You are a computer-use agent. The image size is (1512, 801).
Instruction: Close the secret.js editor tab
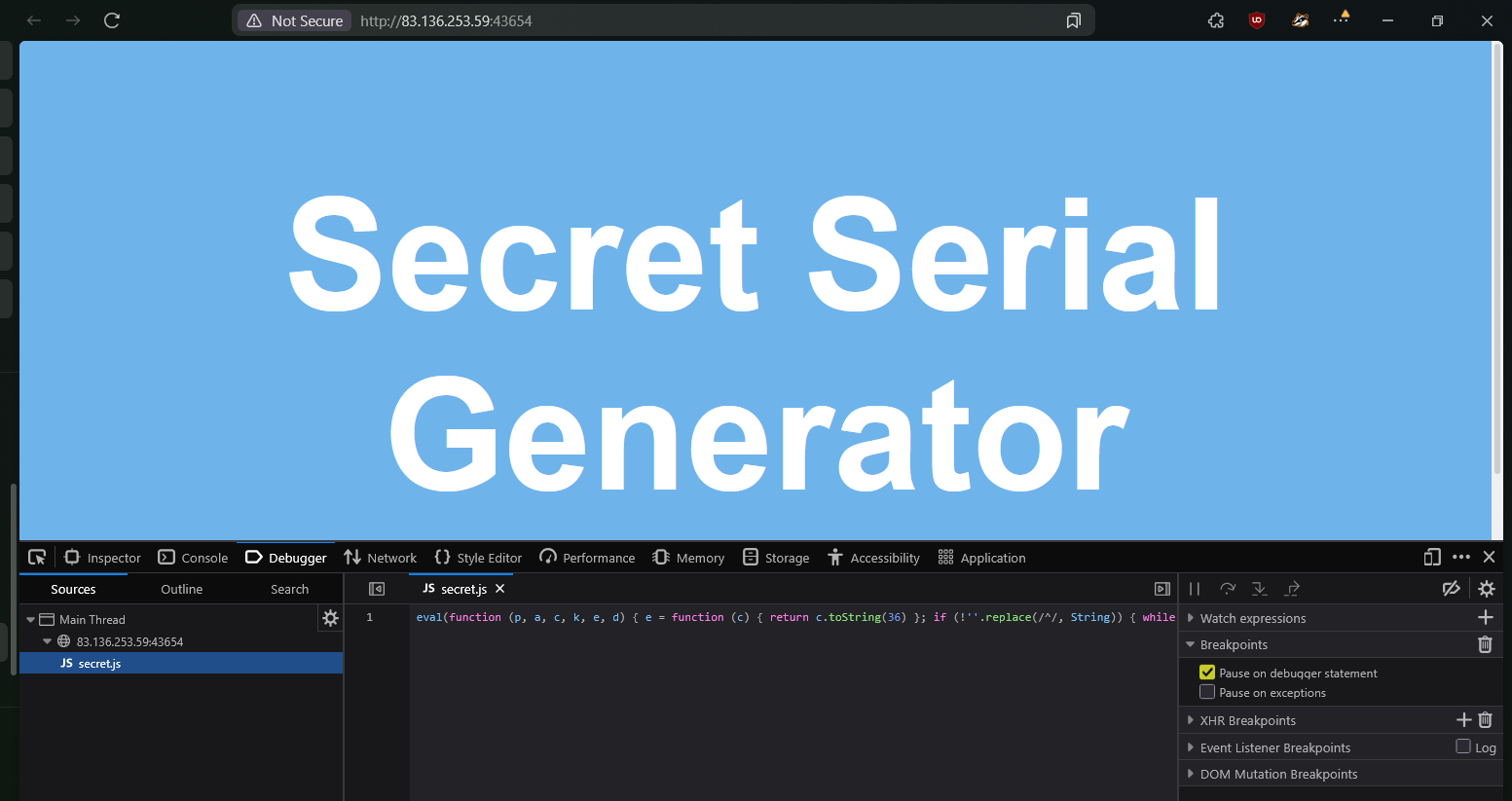click(x=500, y=589)
